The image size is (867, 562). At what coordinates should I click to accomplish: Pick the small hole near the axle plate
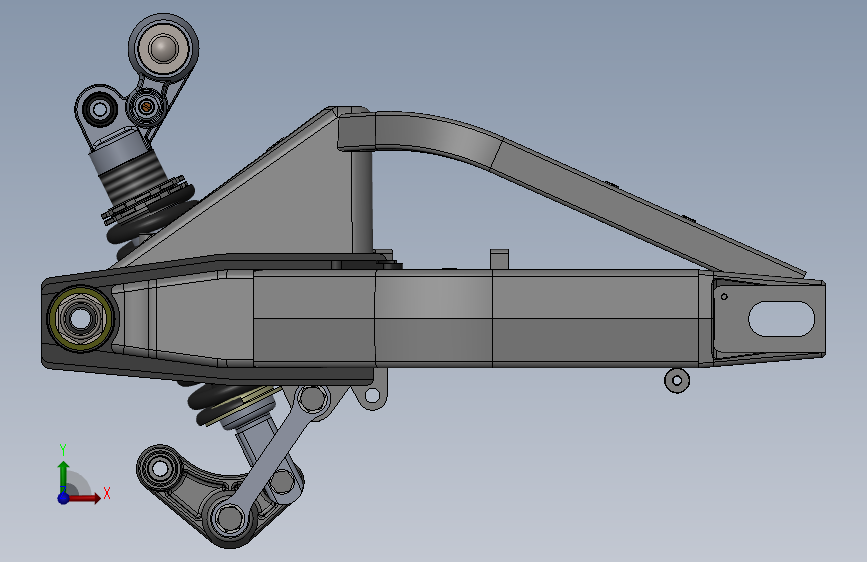click(x=724, y=297)
